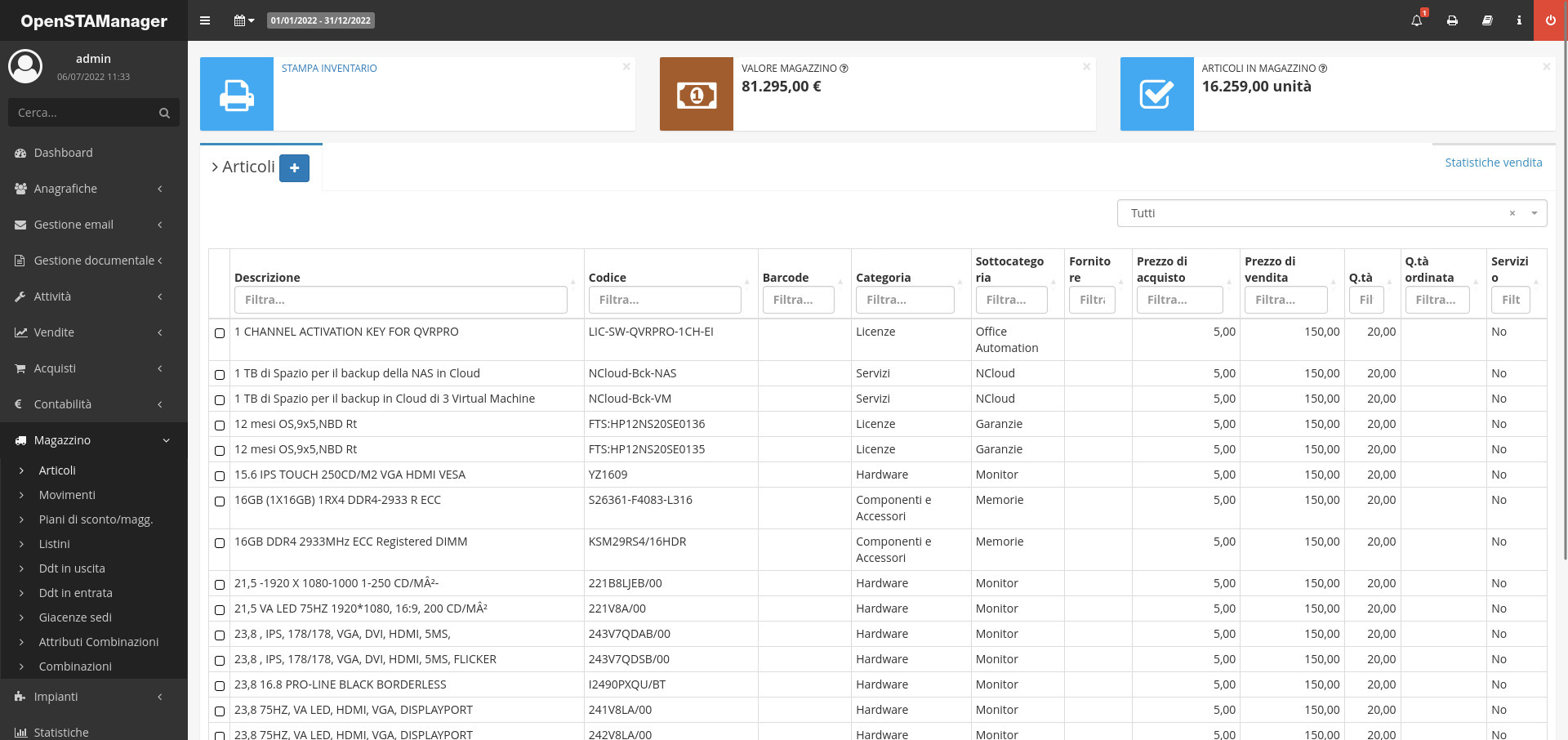Image resolution: width=1568 pixels, height=740 pixels.
Task: Click the search magnifier icon in sidebar
Action: (164, 113)
